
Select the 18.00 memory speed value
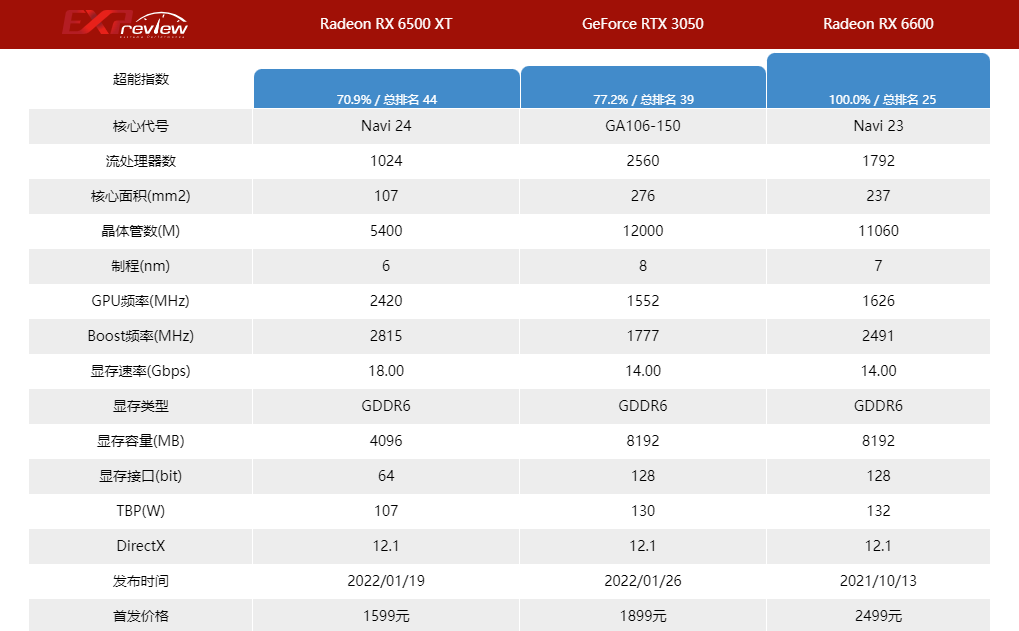click(x=386, y=372)
